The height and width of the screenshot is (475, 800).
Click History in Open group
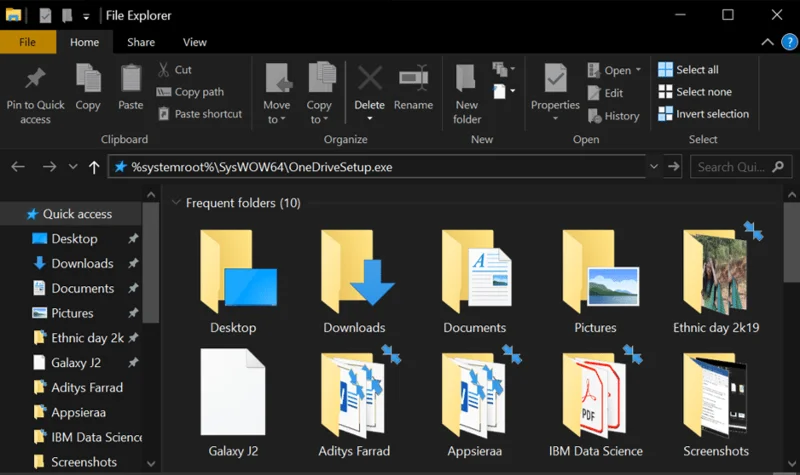tap(613, 116)
